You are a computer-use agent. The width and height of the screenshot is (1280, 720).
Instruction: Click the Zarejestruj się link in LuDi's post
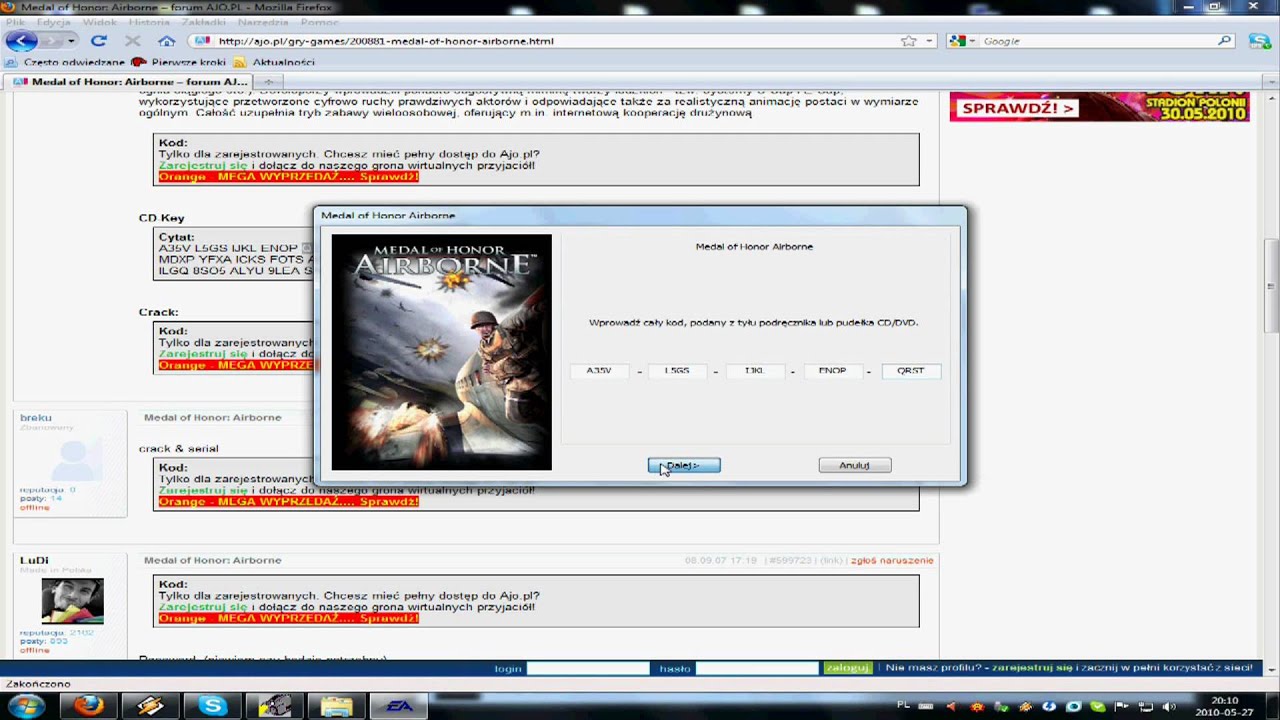[x=203, y=607]
